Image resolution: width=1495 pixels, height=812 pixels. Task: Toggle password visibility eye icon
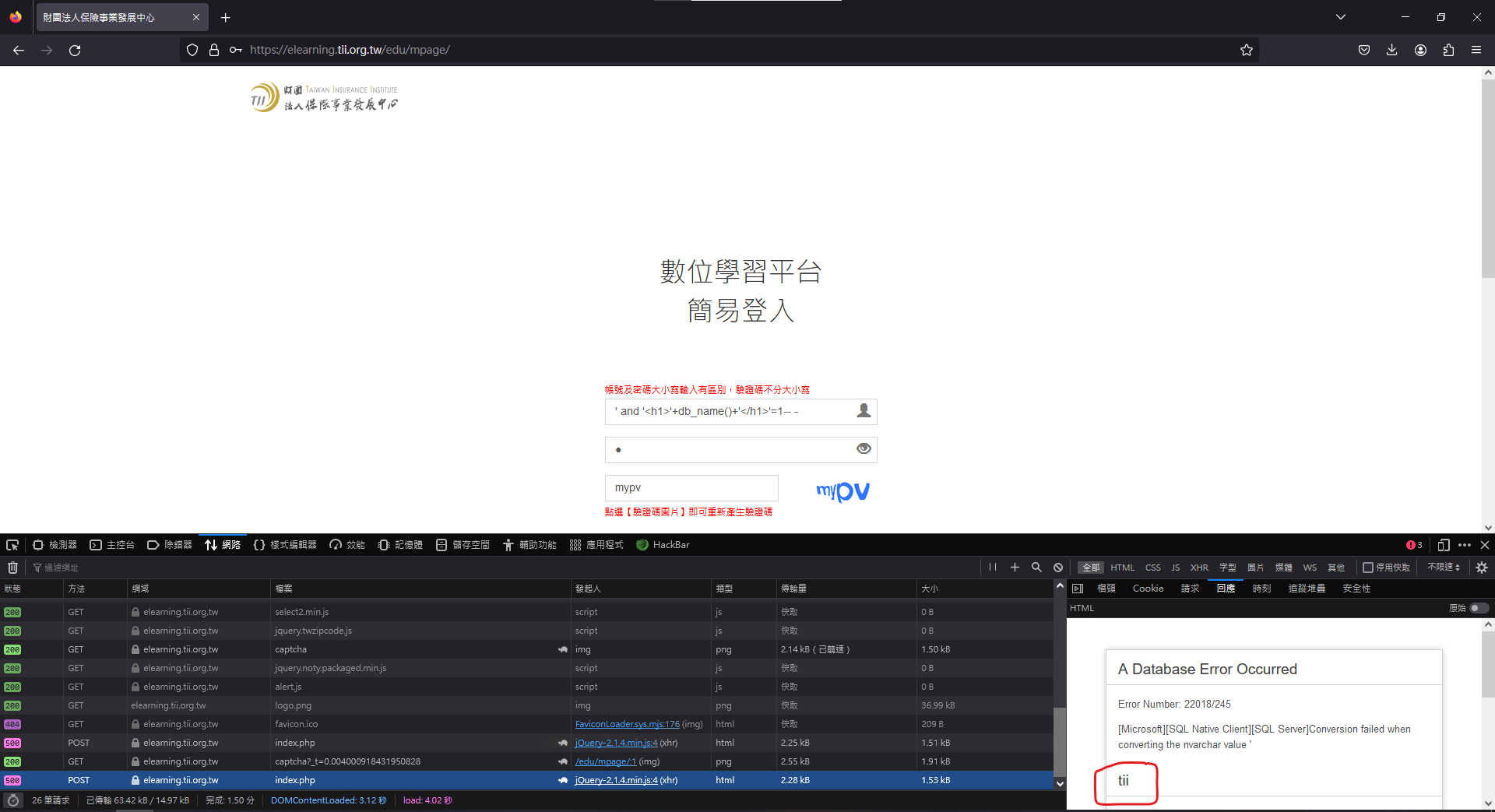click(864, 448)
